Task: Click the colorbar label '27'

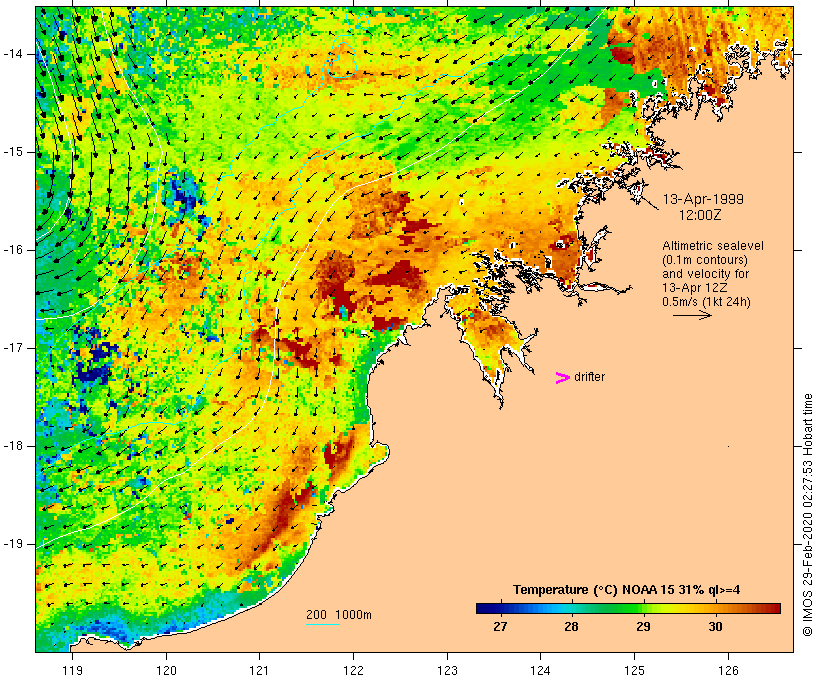Action: pos(500,626)
